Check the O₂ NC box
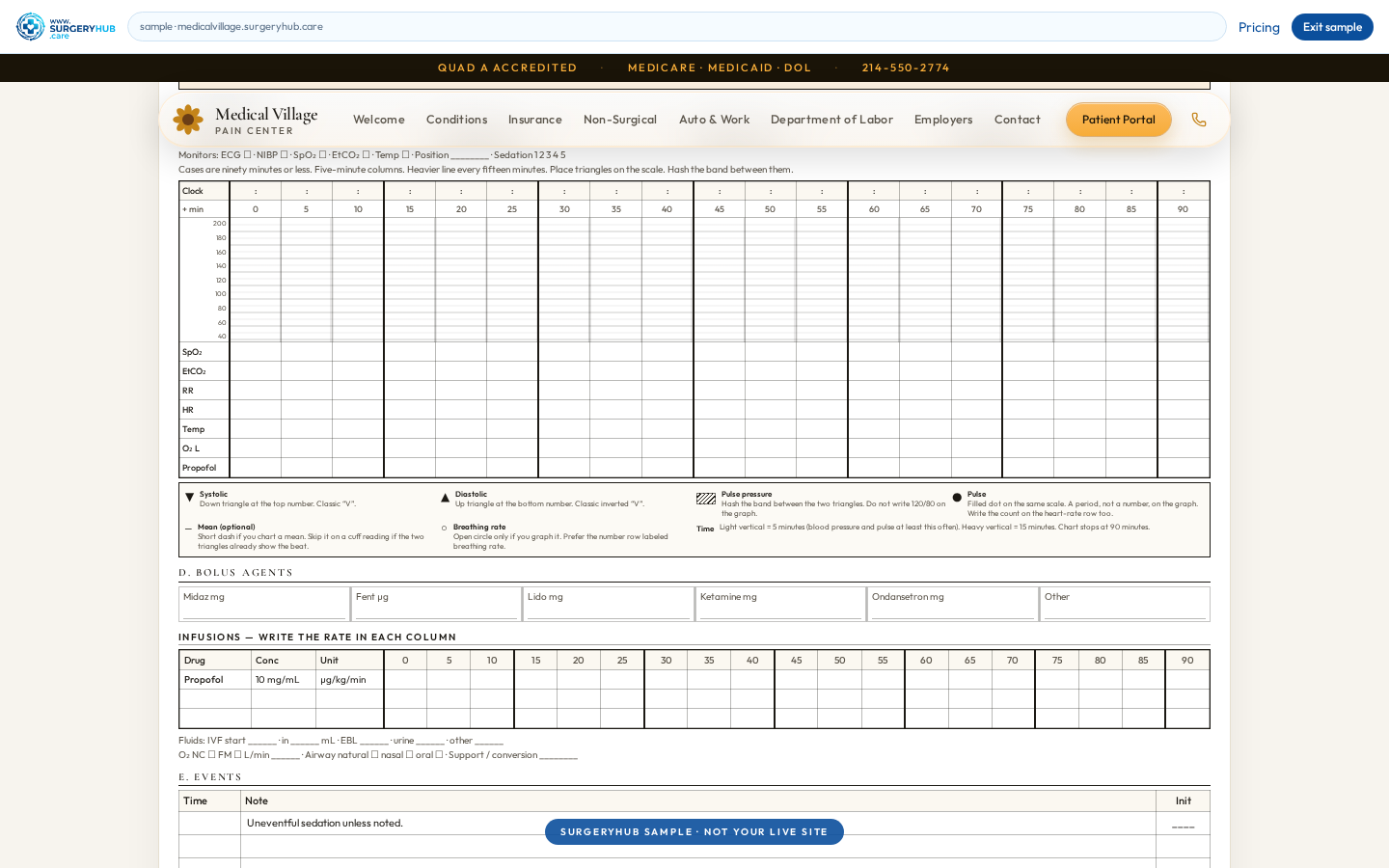Screen dimensions: 1389x868 pyautogui.click(x=211, y=754)
